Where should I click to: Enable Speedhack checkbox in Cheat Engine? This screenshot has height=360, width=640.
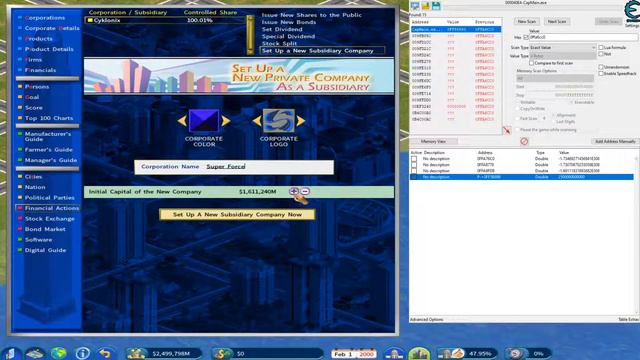[601, 73]
